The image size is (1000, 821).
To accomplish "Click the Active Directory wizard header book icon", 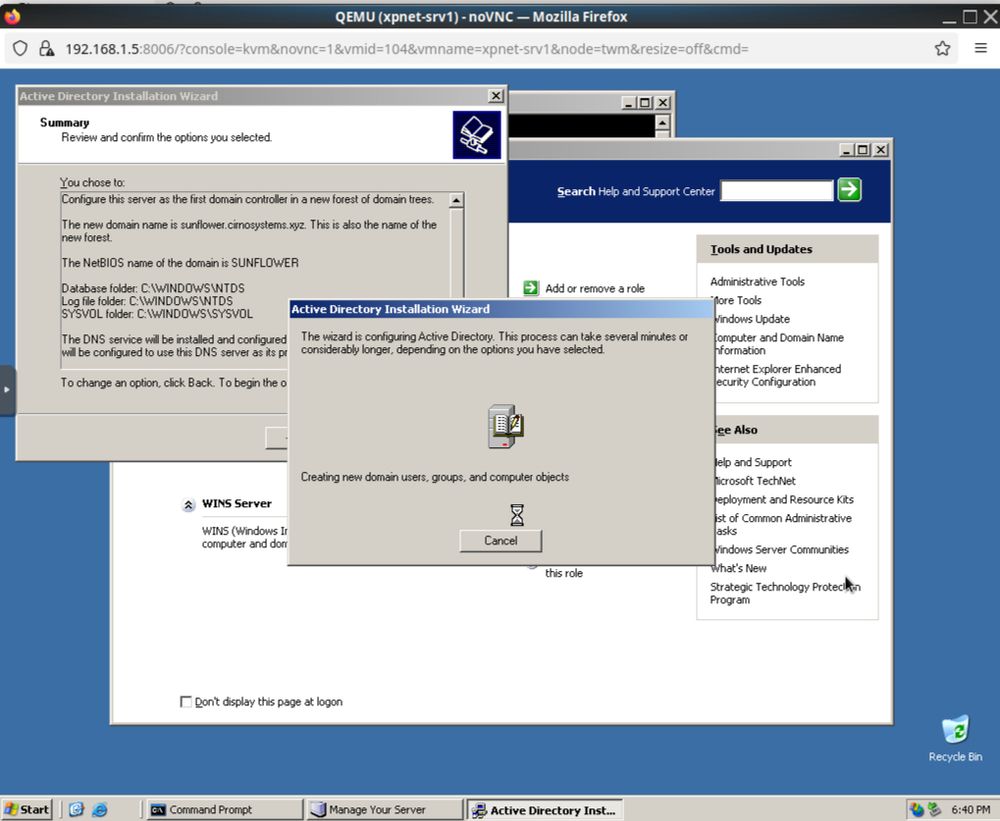I will click(x=476, y=135).
